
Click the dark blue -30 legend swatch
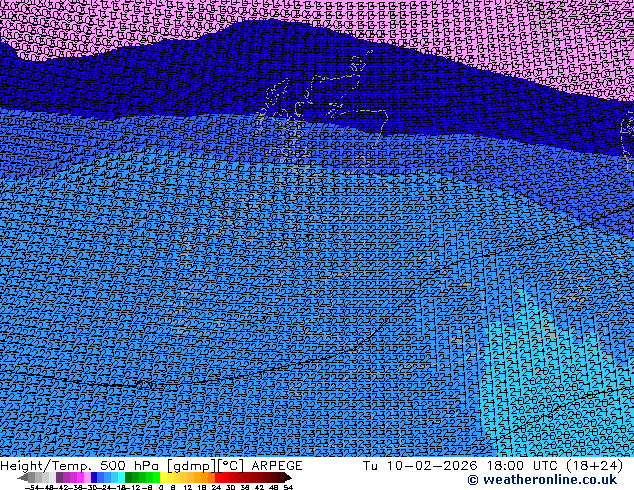pos(94,477)
